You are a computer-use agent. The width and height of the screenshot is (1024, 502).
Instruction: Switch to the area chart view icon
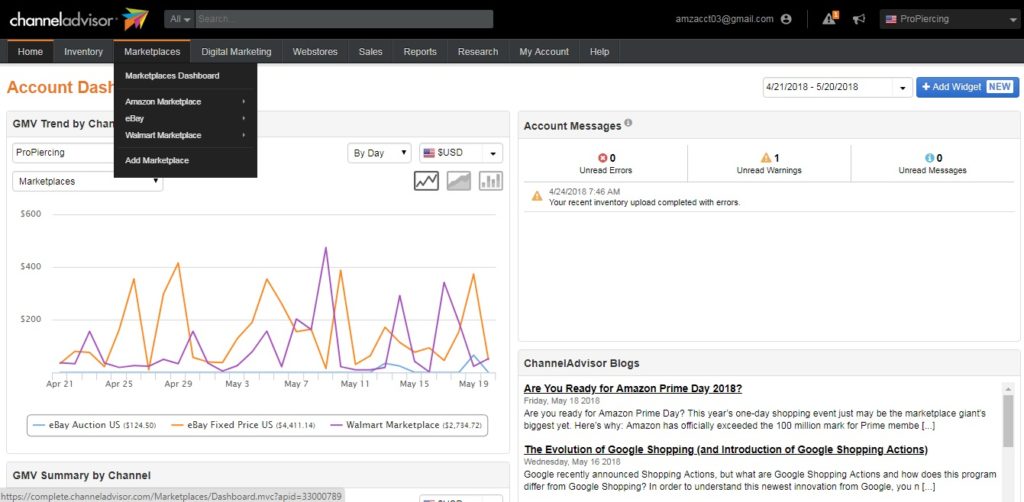[x=459, y=181]
